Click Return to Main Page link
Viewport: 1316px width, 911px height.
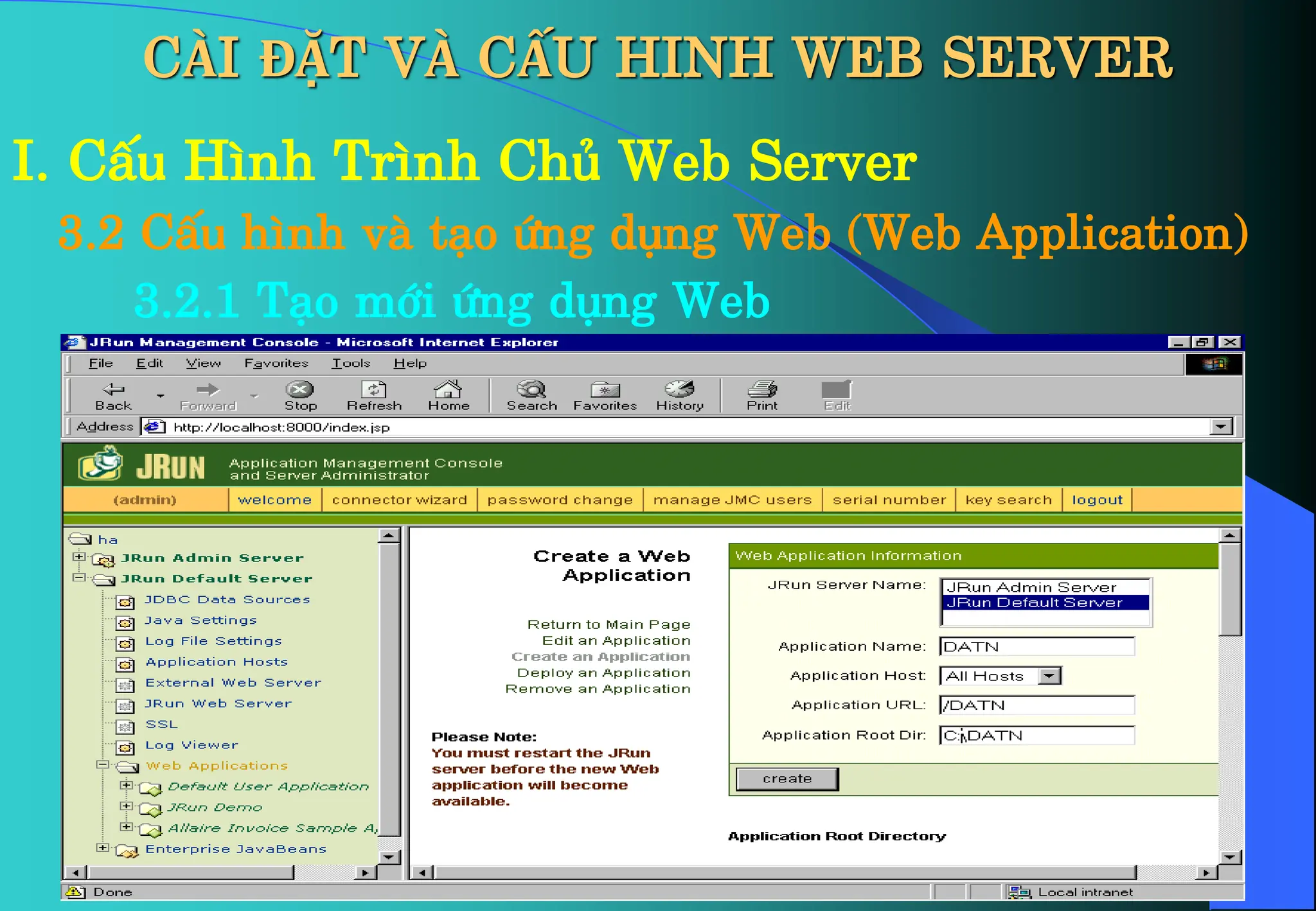tap(609, 624)
